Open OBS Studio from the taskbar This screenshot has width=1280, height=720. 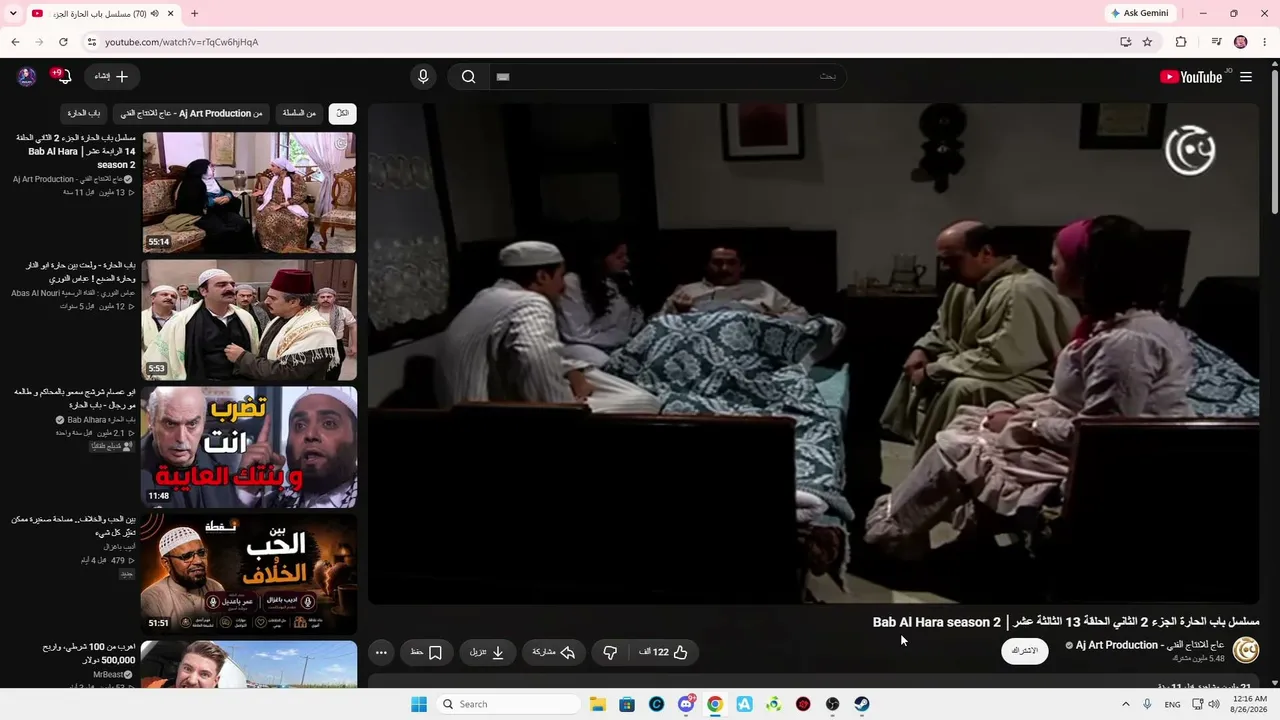pos(832,704)
